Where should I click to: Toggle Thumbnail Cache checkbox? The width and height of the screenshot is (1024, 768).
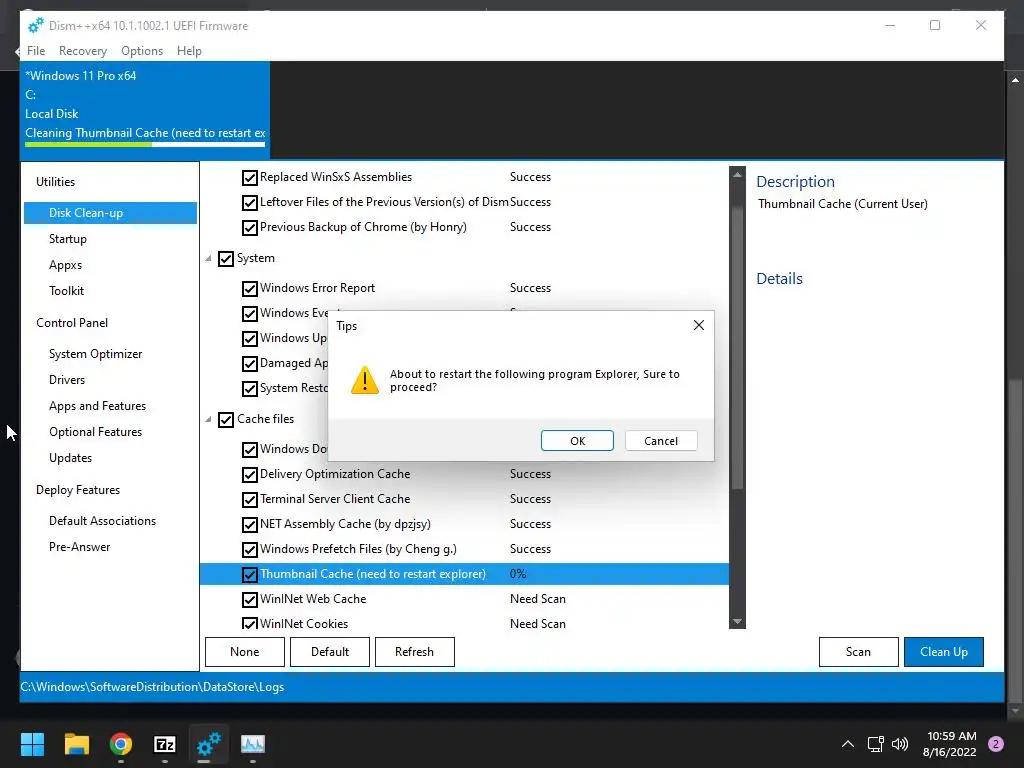tap(249, 575)
